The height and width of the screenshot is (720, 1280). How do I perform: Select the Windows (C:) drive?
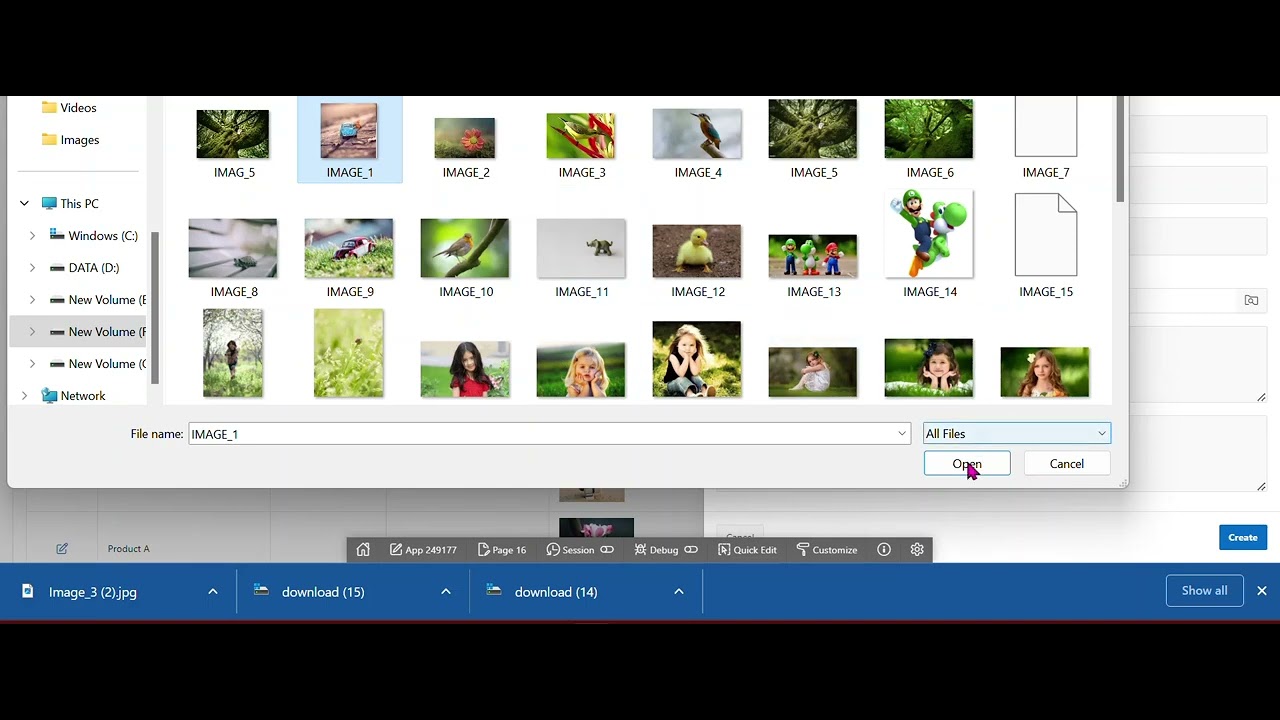click(103, 236)
